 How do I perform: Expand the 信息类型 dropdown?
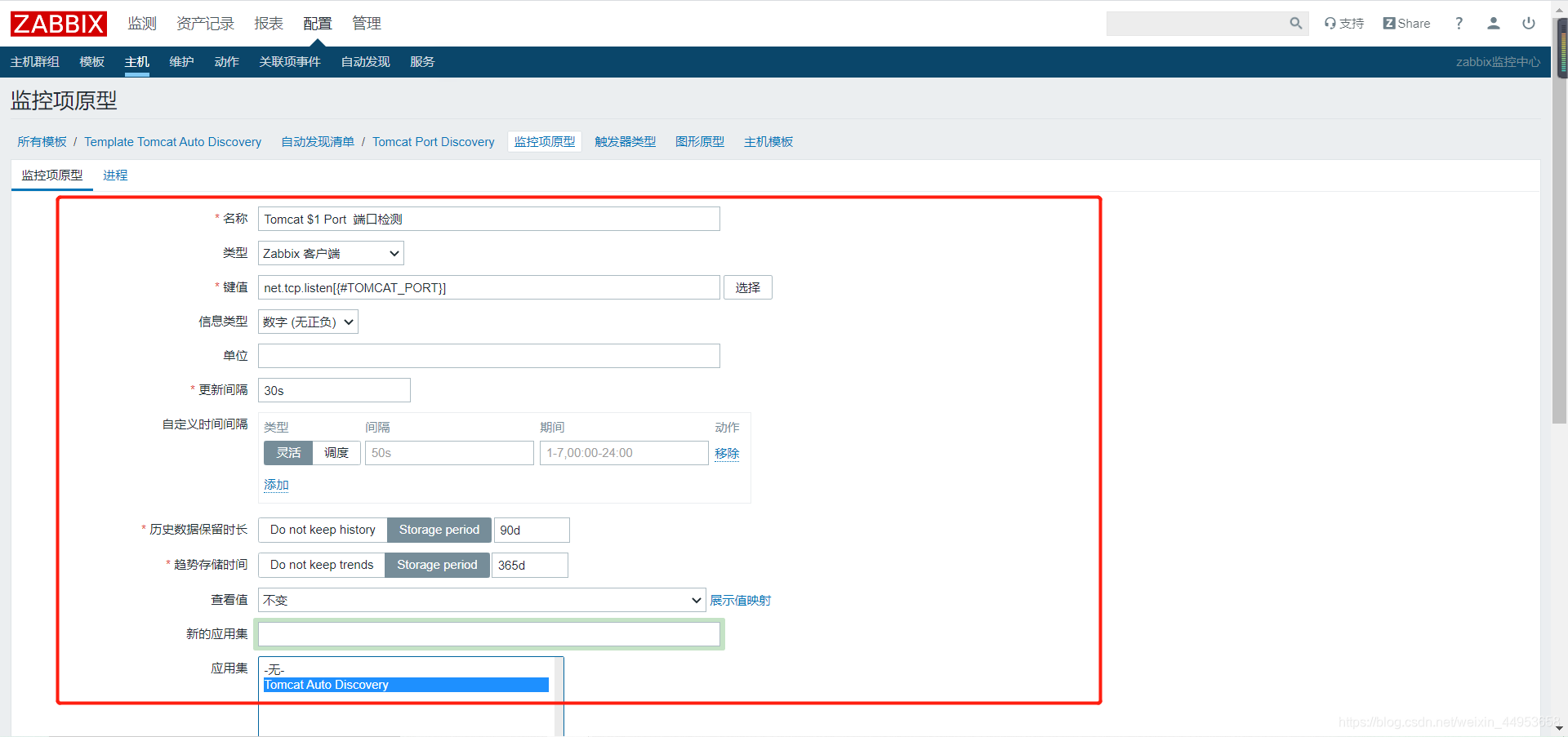click(308, 322)
